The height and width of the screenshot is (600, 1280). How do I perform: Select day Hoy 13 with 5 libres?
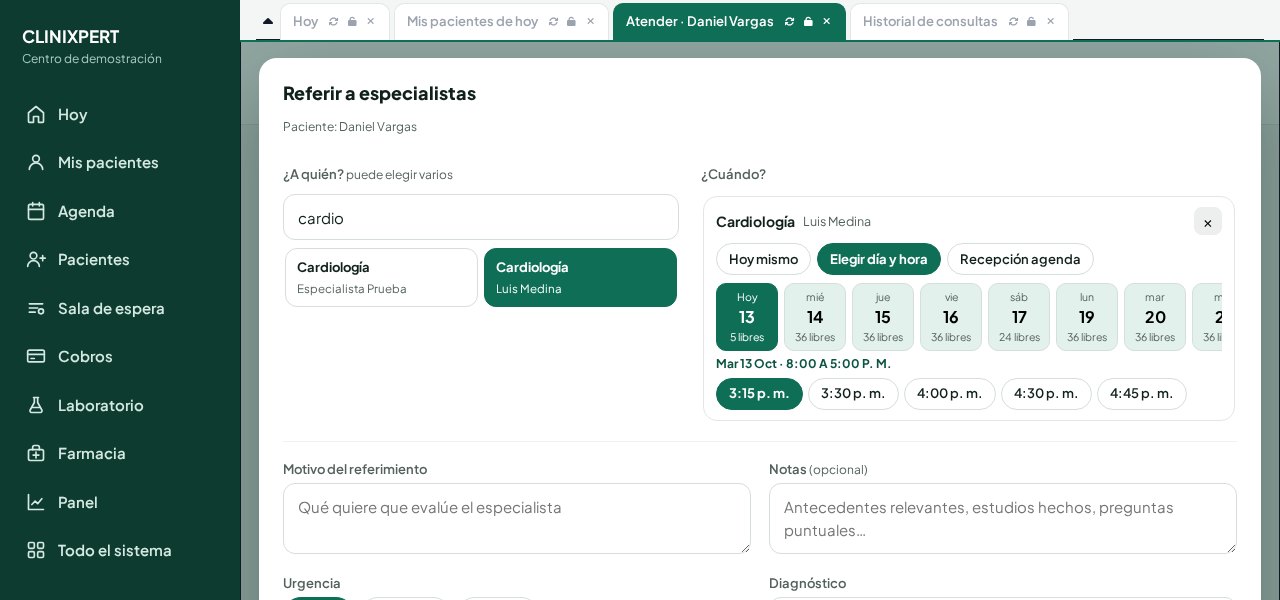(x=747, y=317)
